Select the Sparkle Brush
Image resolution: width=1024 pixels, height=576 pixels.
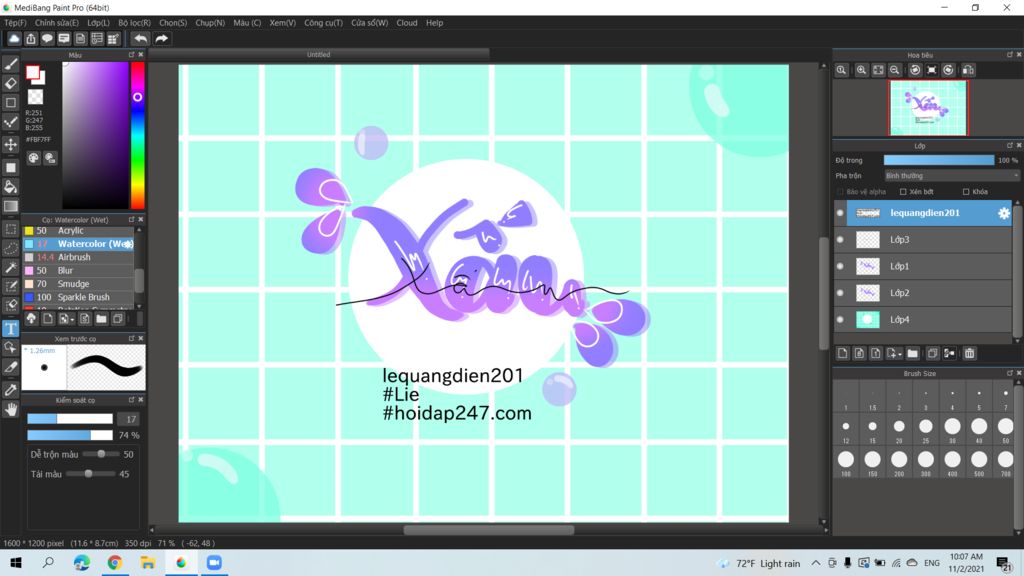point(78,297)
